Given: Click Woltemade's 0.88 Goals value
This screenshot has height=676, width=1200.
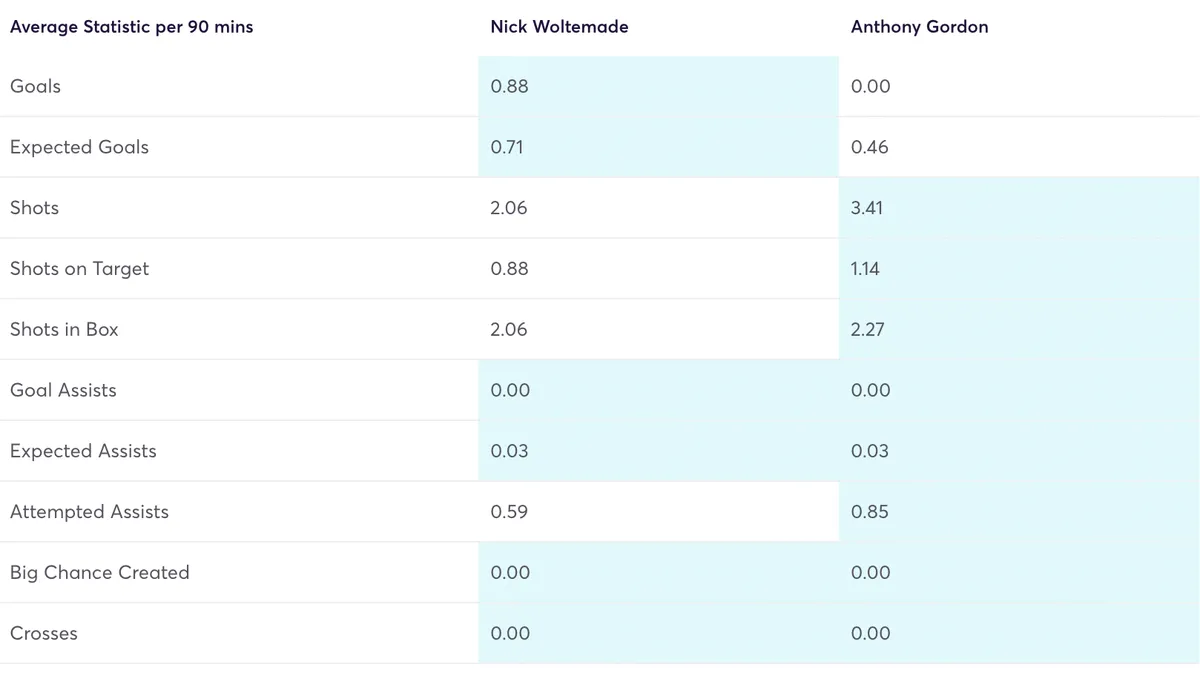Looking at the screenshot, I should [x=509, y=86].
